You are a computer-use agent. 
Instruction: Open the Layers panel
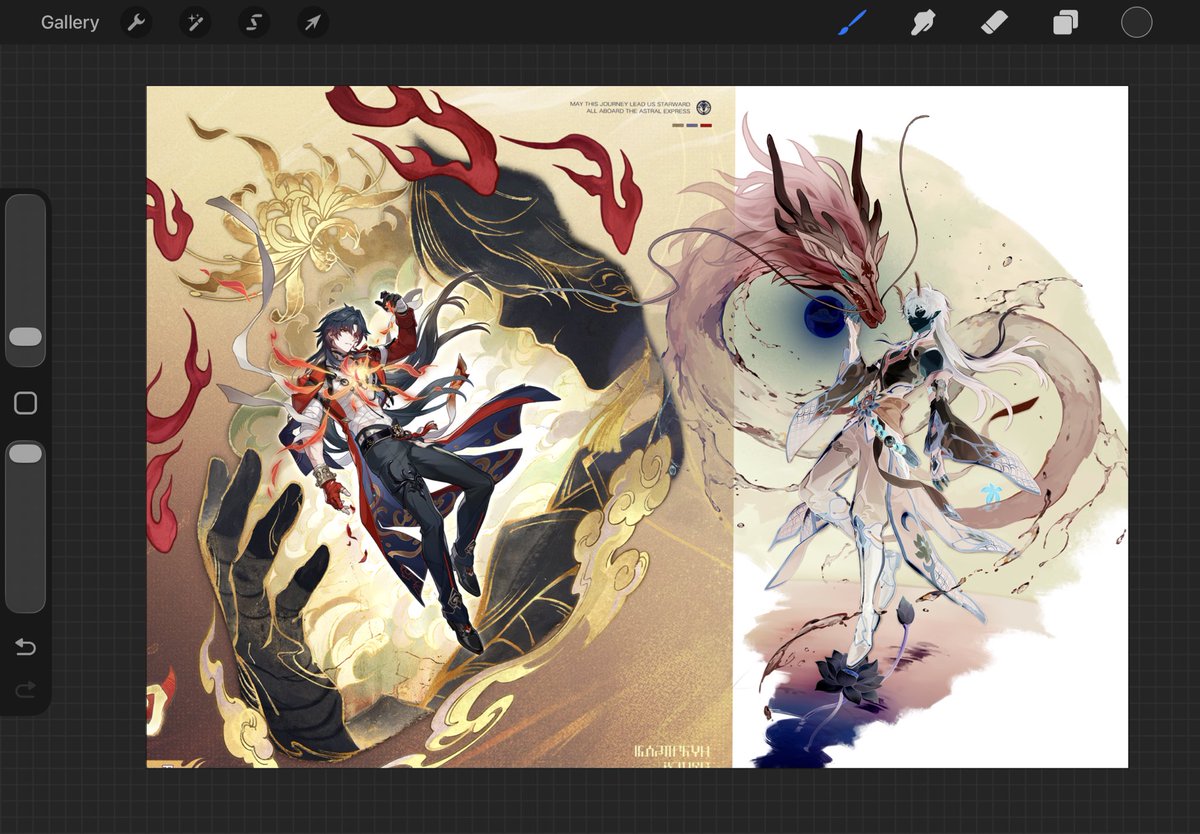point(1065,22)
